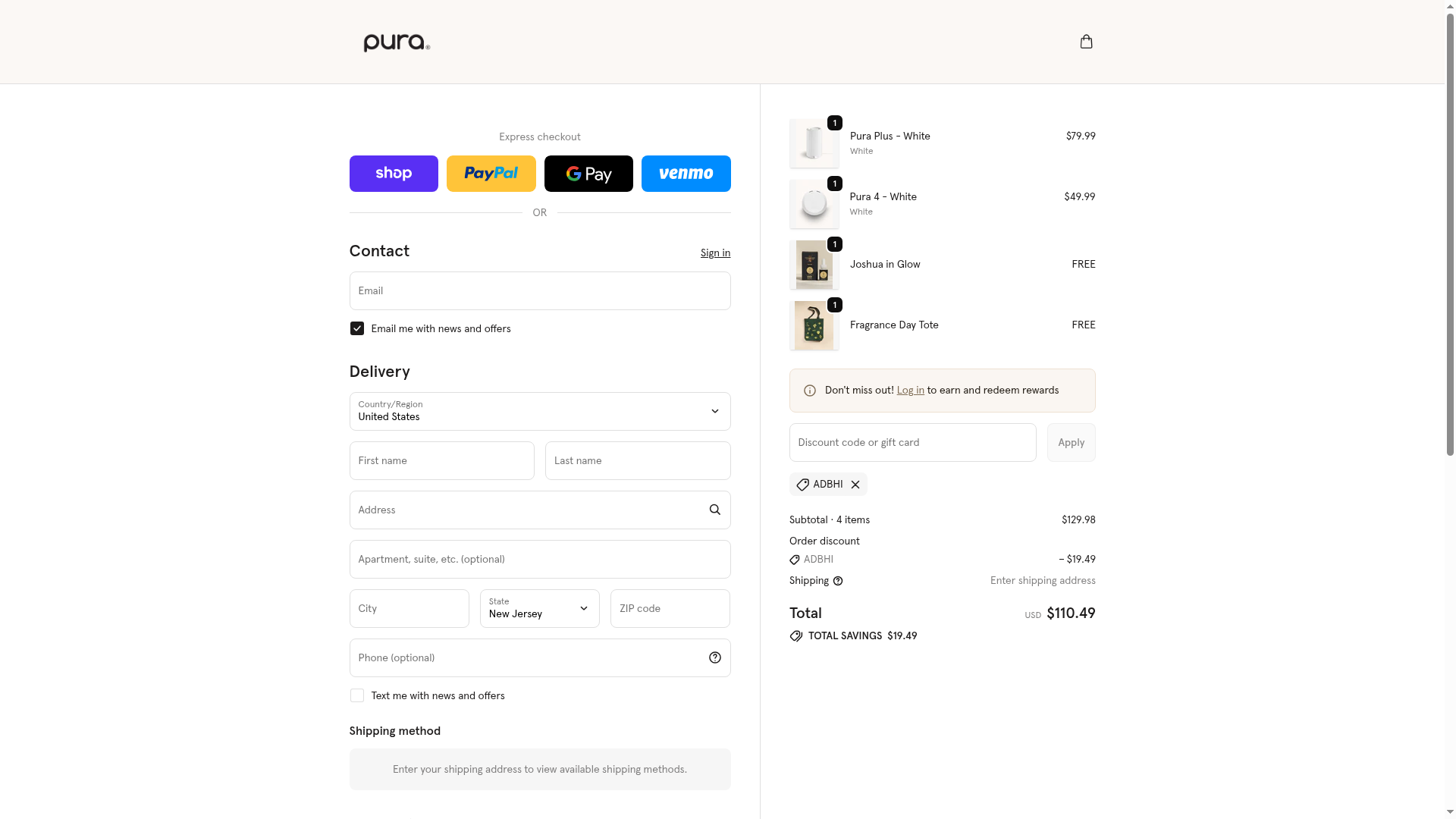Click the Sign in link
This screenshot has width=1456, height=819.
(x=715, y=253)
